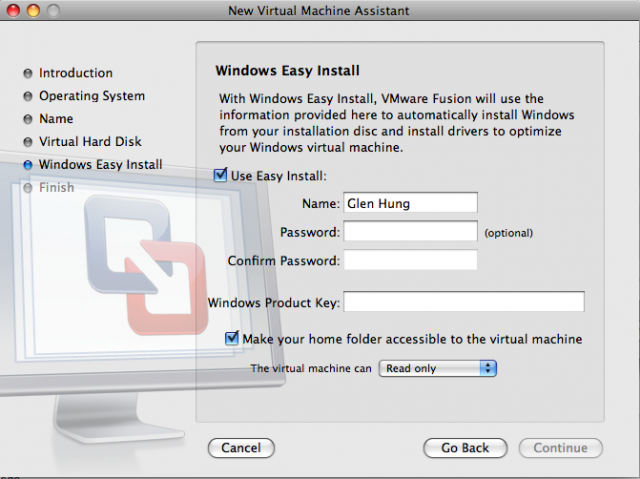
Task: Click the gray bullet beside Introduction
Action: click(28, 73)
